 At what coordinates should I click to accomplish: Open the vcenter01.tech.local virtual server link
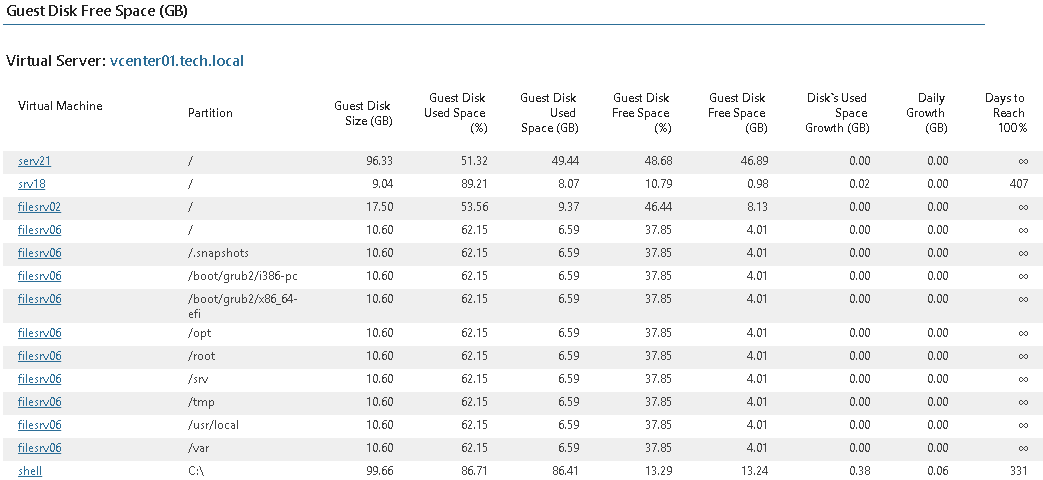pyautogui.click(x=177, y=61)
